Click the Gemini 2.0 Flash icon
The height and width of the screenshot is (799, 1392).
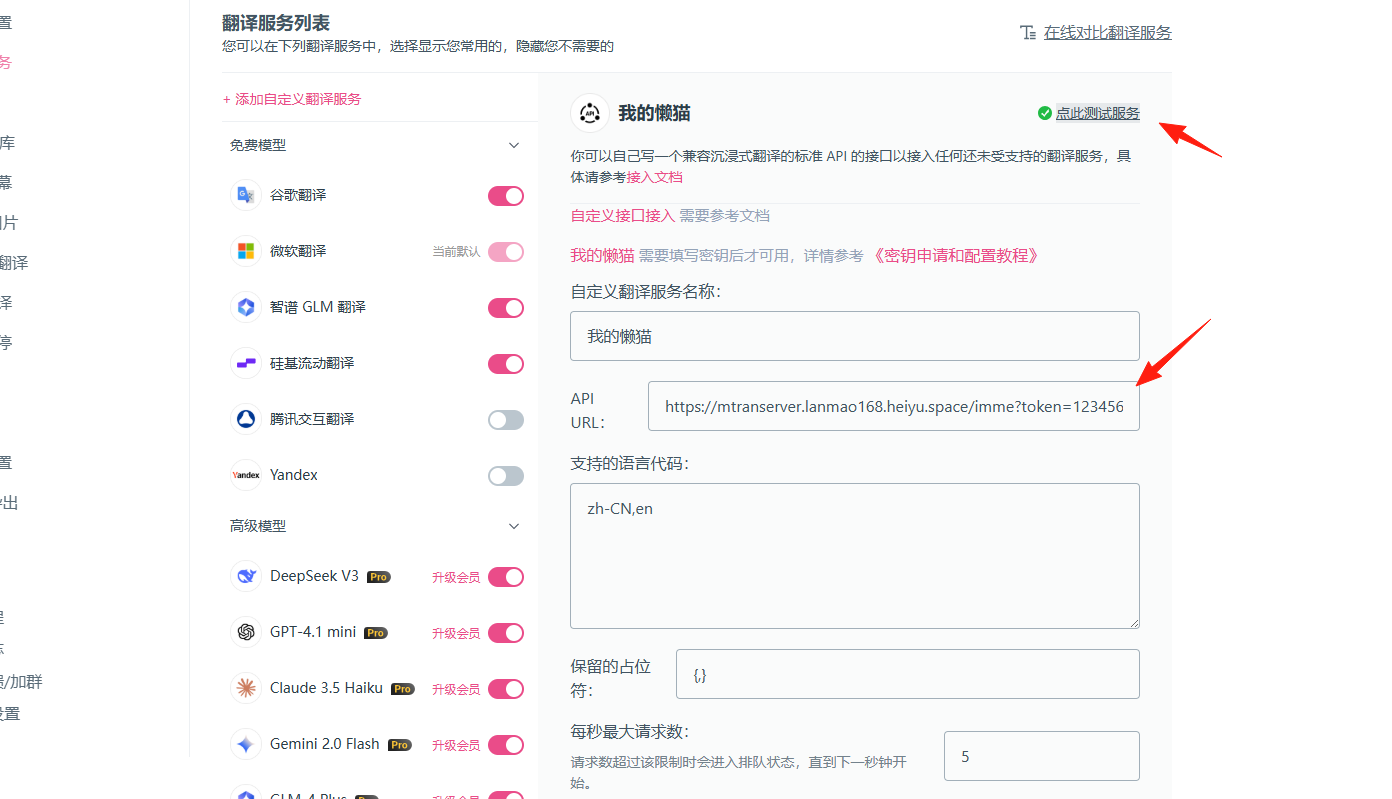point(246,744)
